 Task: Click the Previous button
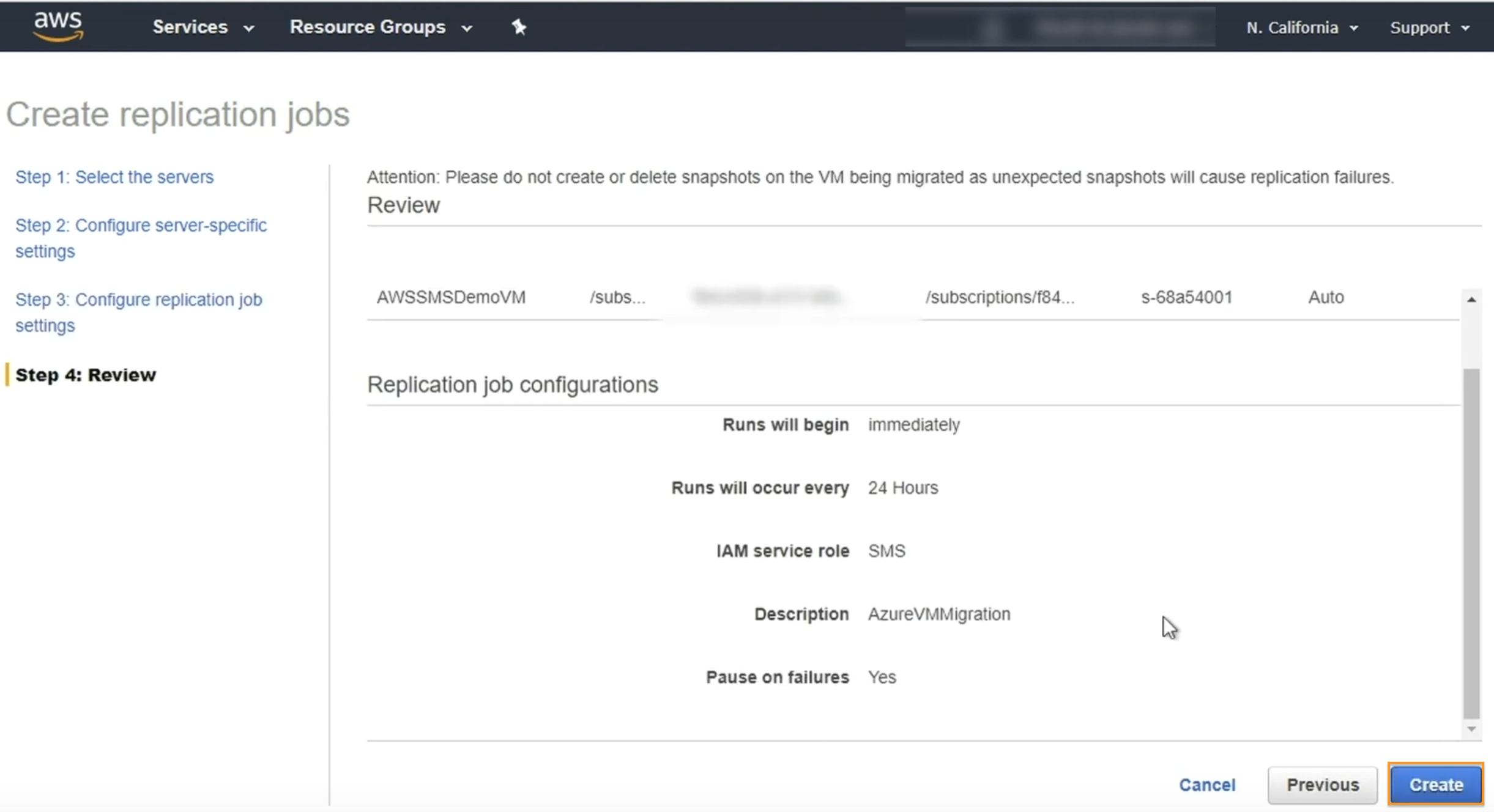(x=1322, y=784)
